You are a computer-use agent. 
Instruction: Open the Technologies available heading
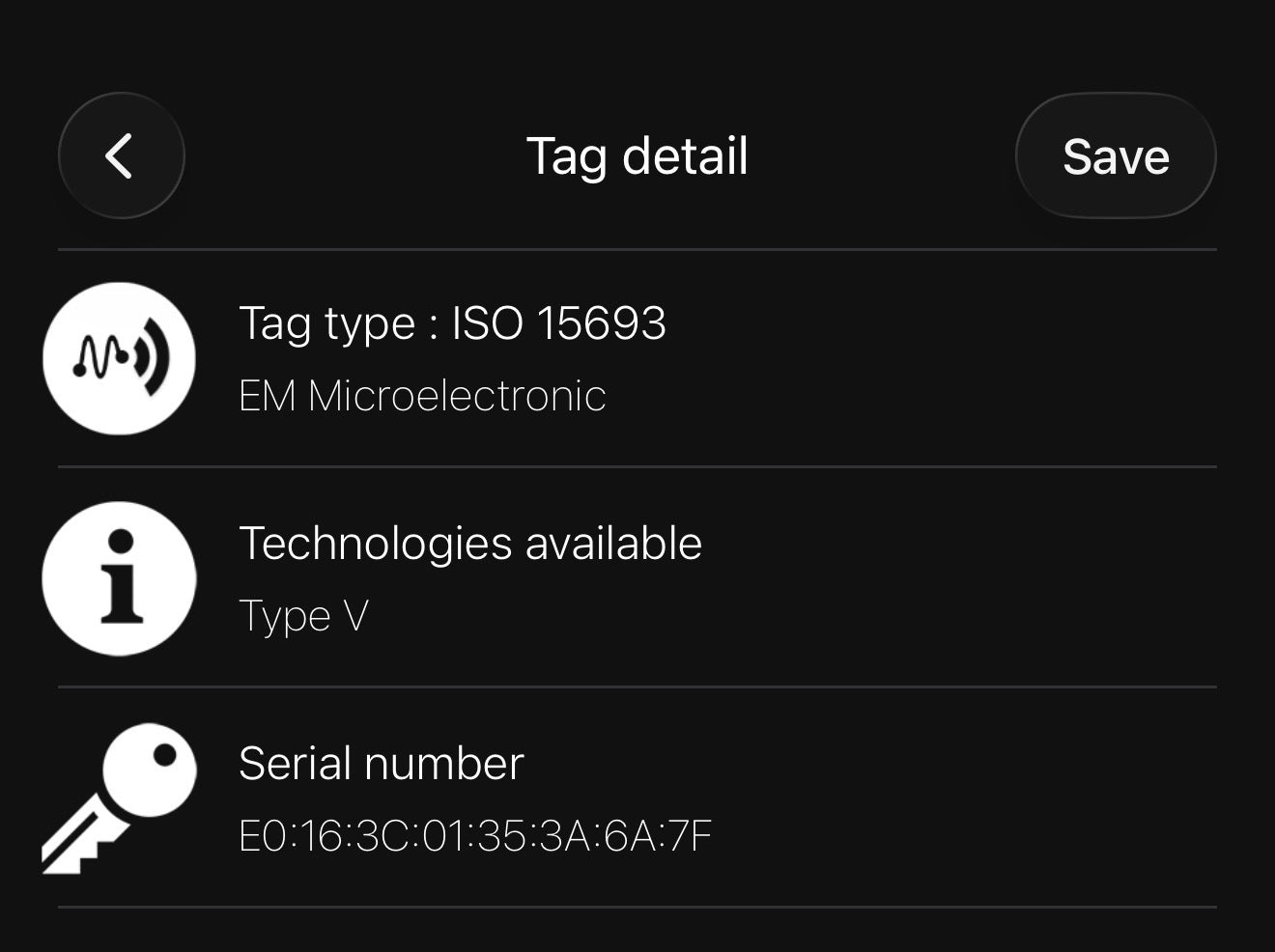pyautogui.click(x=469, y=544)
